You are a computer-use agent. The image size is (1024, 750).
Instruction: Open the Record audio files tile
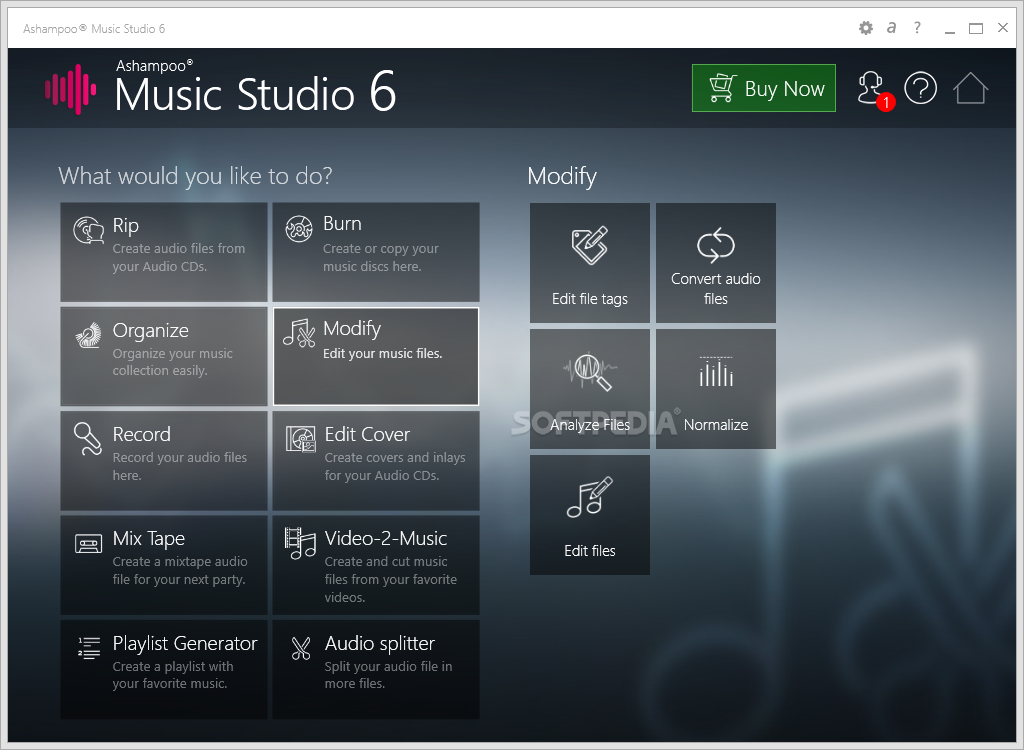(164, 461)
